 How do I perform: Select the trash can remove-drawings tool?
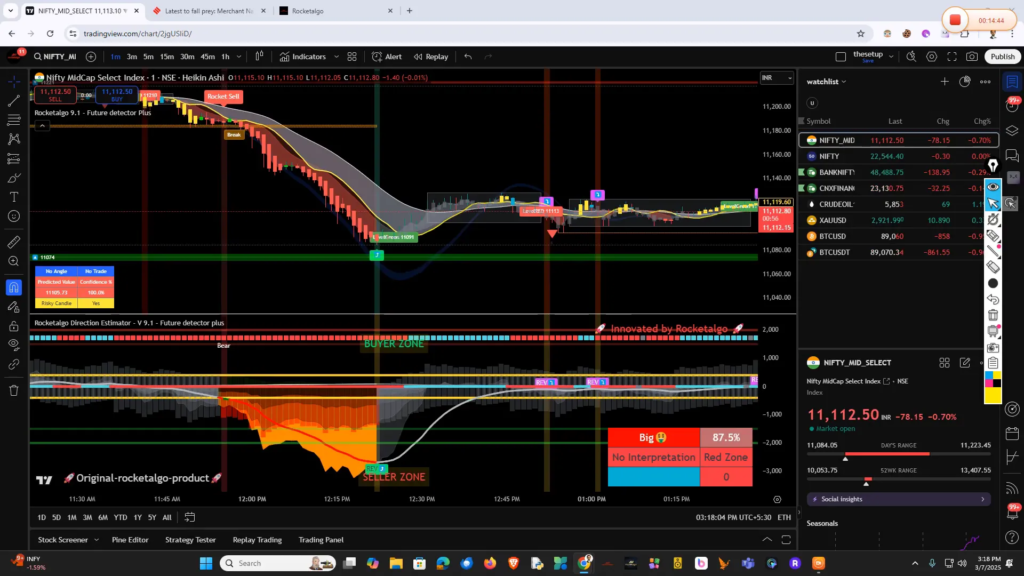14,390
